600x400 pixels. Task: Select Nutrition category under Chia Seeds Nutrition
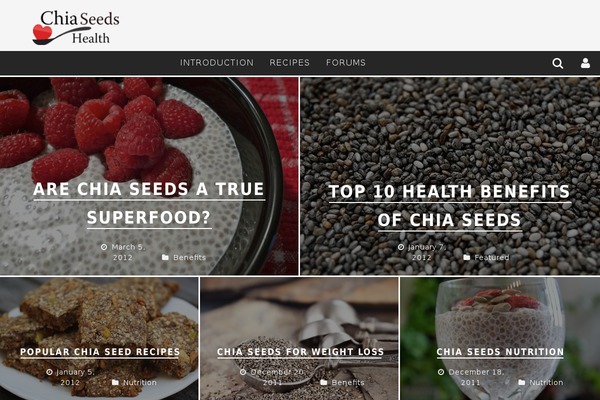click(546, 382)
